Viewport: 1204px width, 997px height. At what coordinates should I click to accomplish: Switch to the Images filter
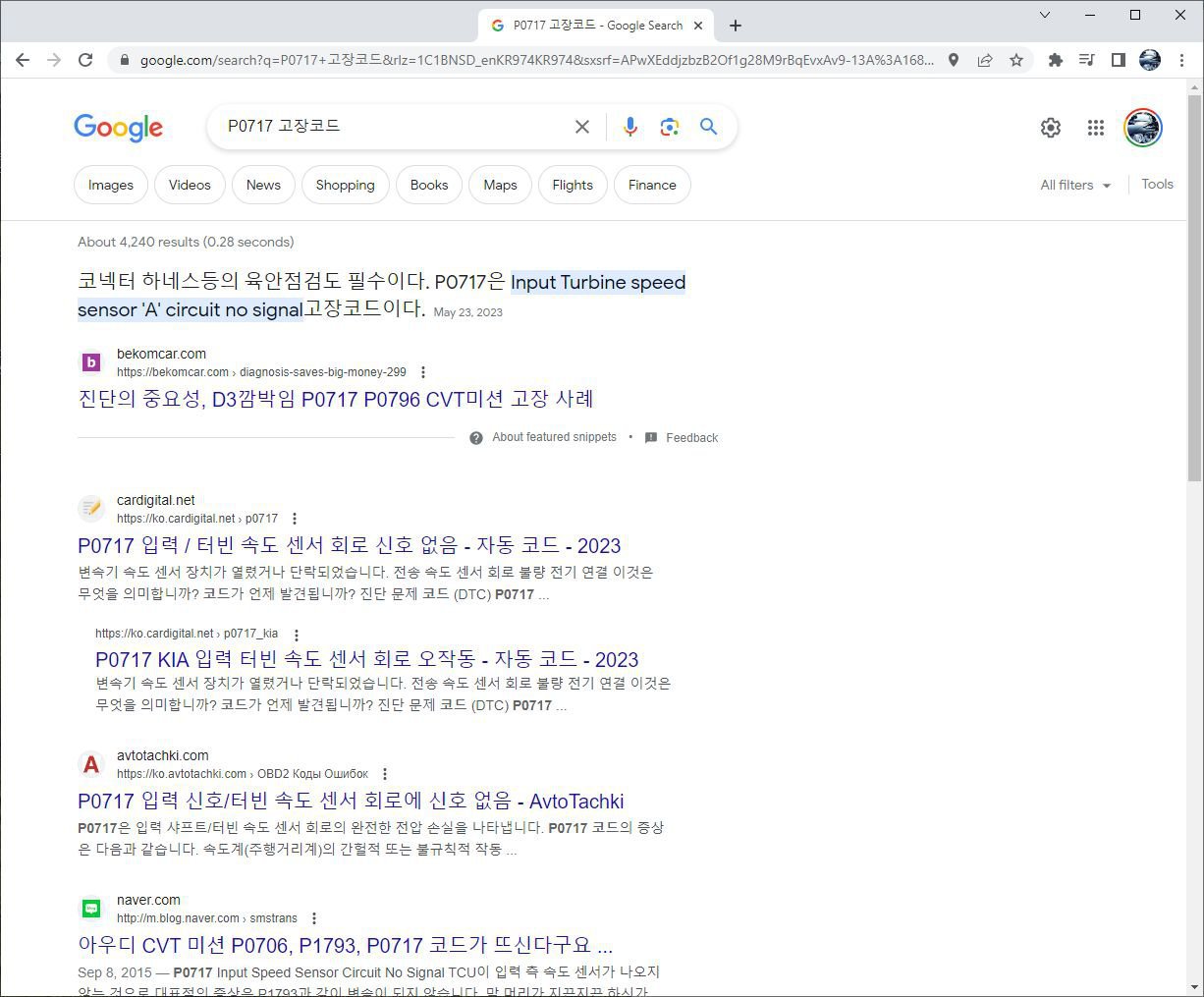[111, 185]
